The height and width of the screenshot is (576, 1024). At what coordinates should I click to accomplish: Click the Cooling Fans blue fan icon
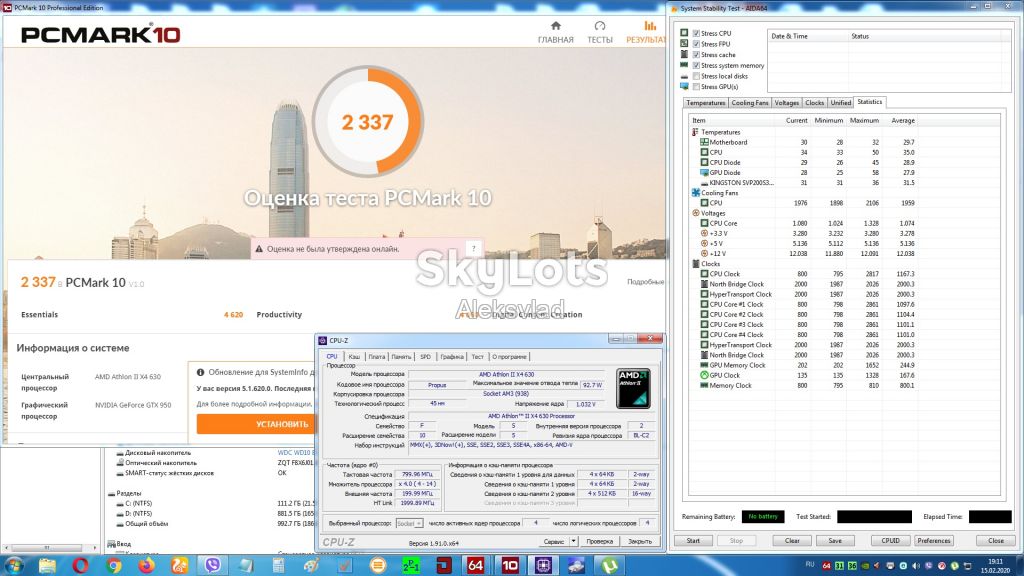pyautogui.click(x=696, y=193)
